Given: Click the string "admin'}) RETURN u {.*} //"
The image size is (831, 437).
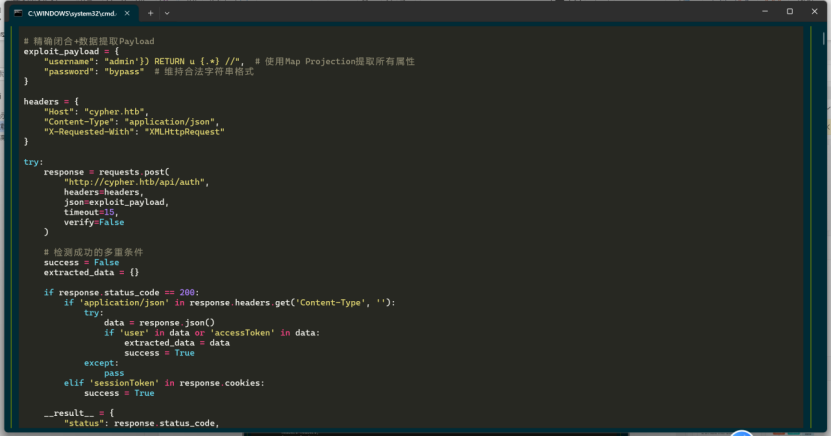Looking at the screenshot, I should (x=172, y=61).
